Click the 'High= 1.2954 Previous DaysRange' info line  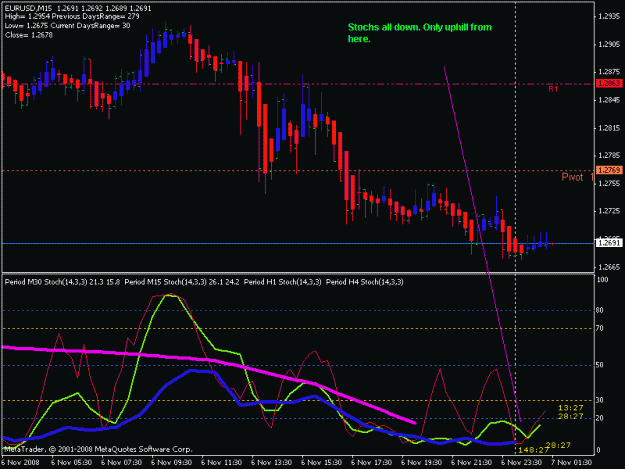click(72, 17)
